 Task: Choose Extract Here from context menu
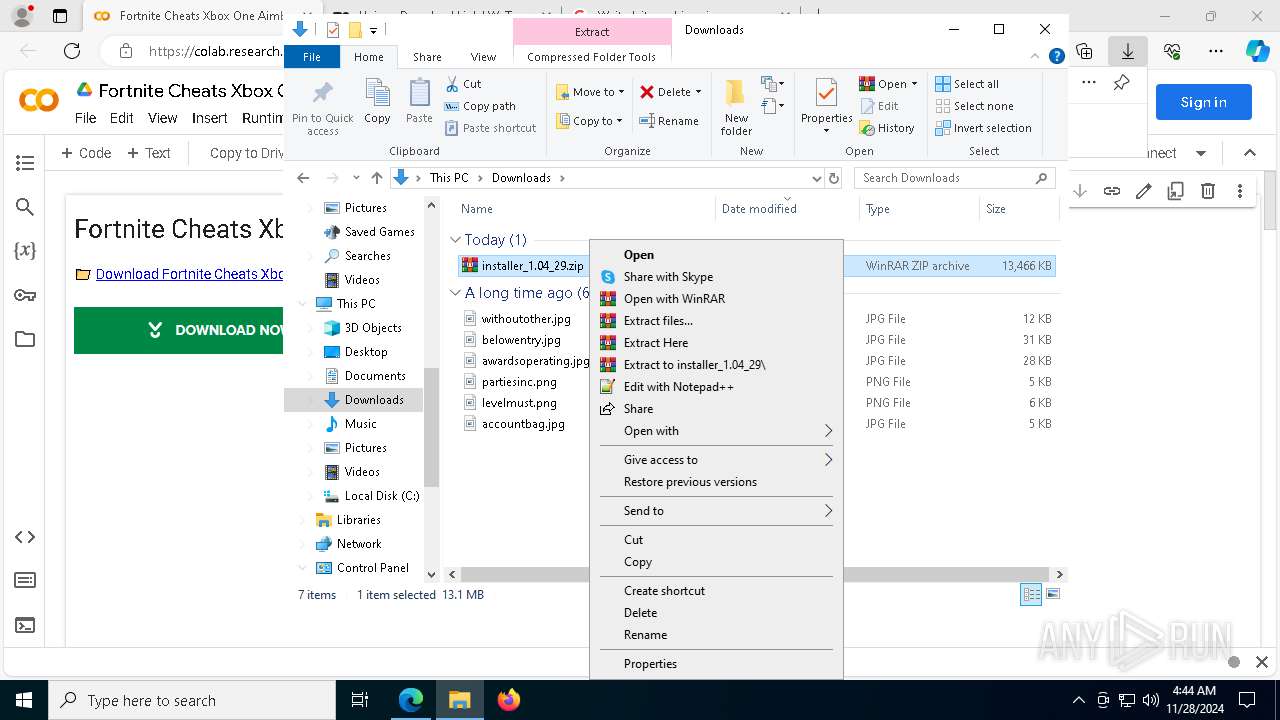pos(716,343)
